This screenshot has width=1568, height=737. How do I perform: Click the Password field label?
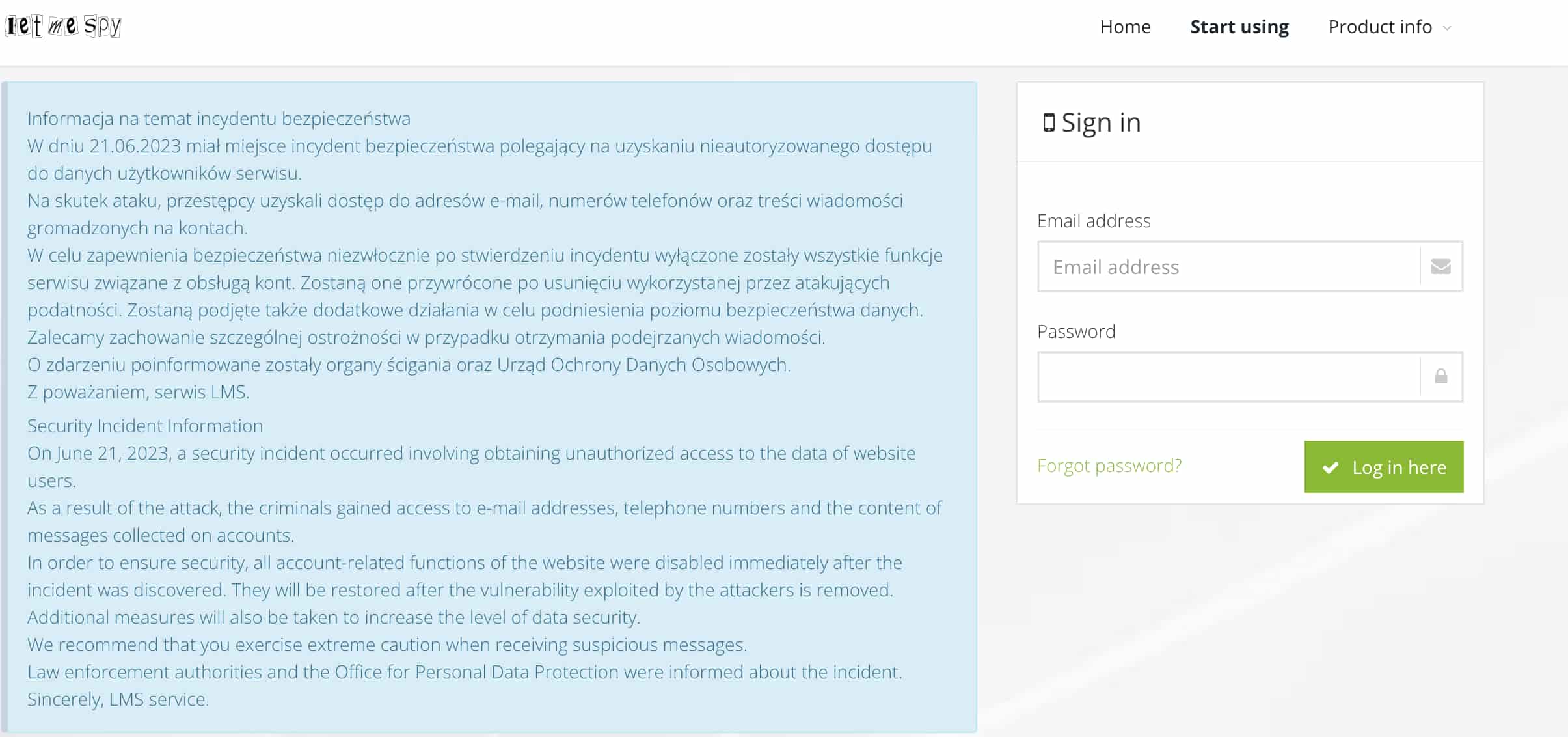pos(1076,331)
